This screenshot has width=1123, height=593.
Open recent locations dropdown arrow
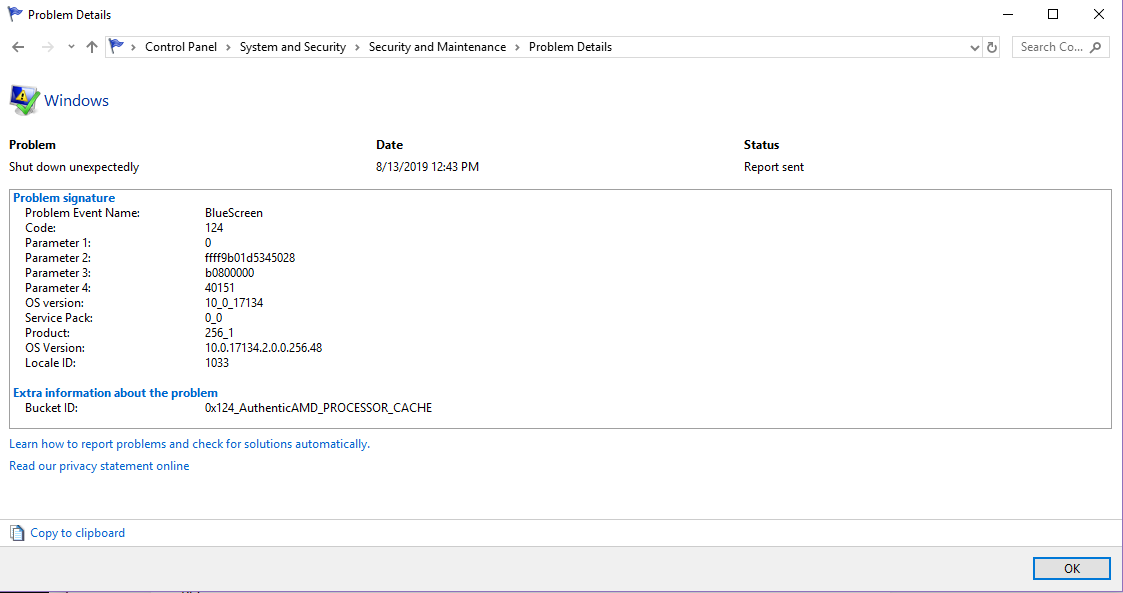point(71,47)
